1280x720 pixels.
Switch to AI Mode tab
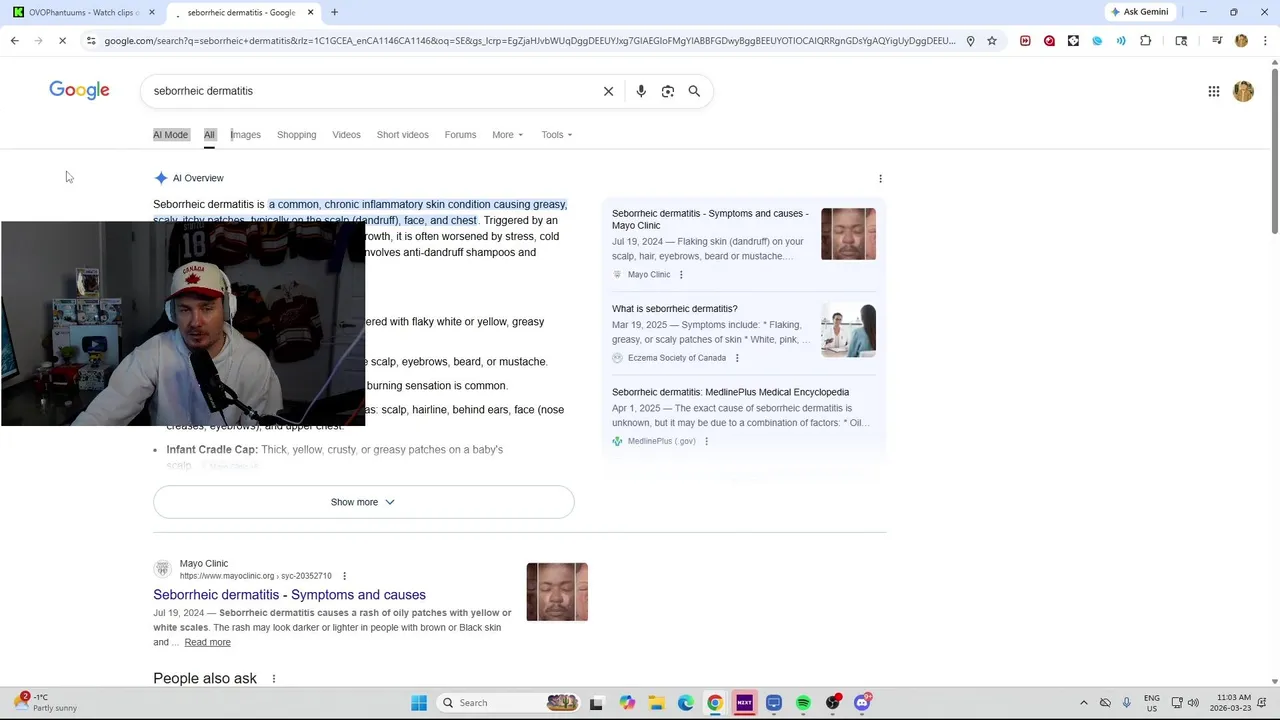(170, 135)
